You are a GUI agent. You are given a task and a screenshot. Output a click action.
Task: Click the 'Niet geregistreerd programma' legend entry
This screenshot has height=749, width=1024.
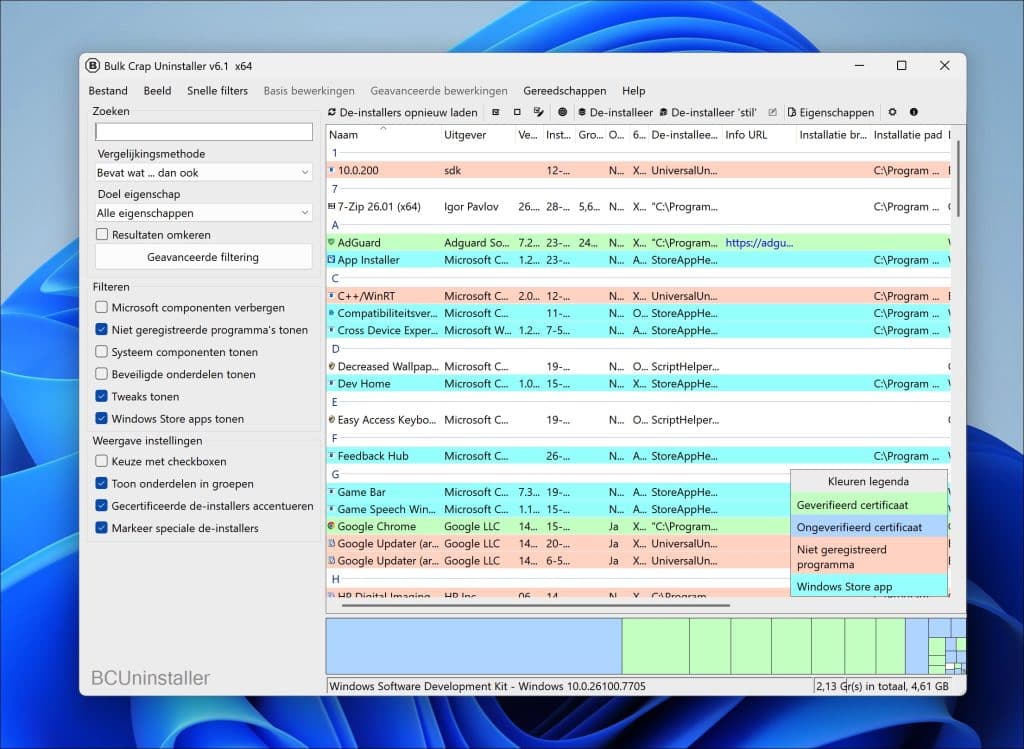coord(869,557)
